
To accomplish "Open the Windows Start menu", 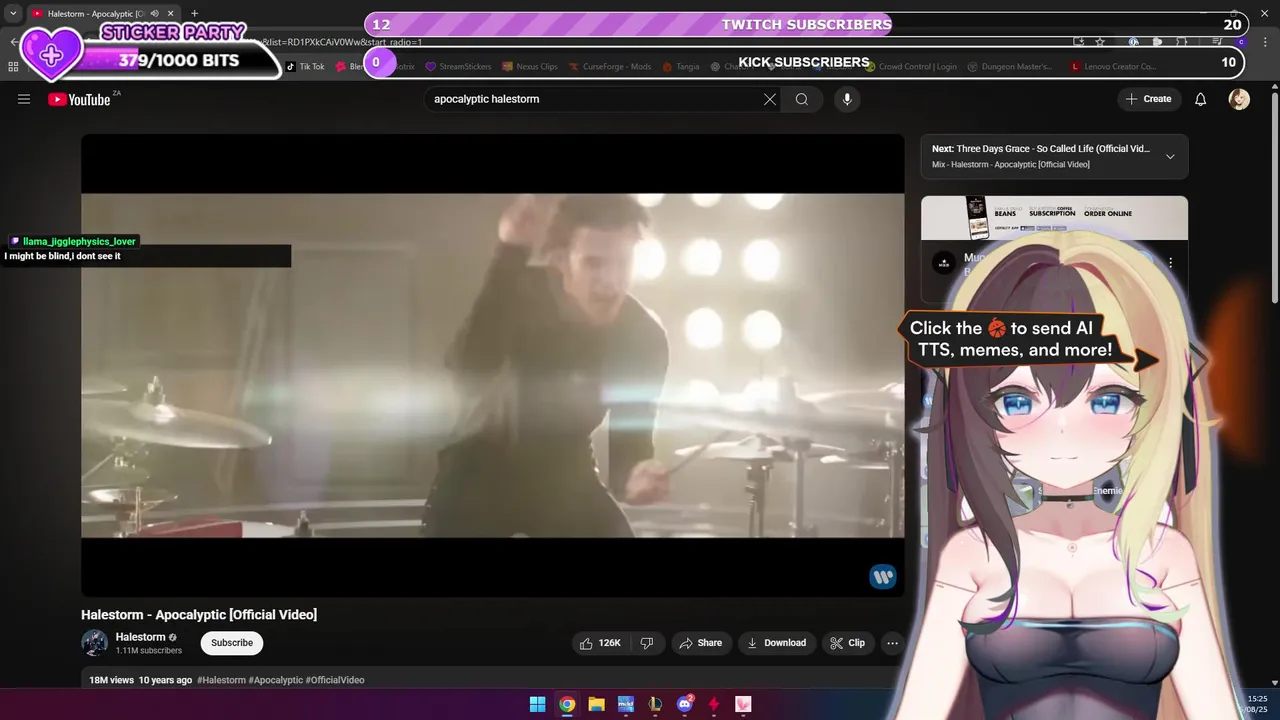I will (537, 704).
